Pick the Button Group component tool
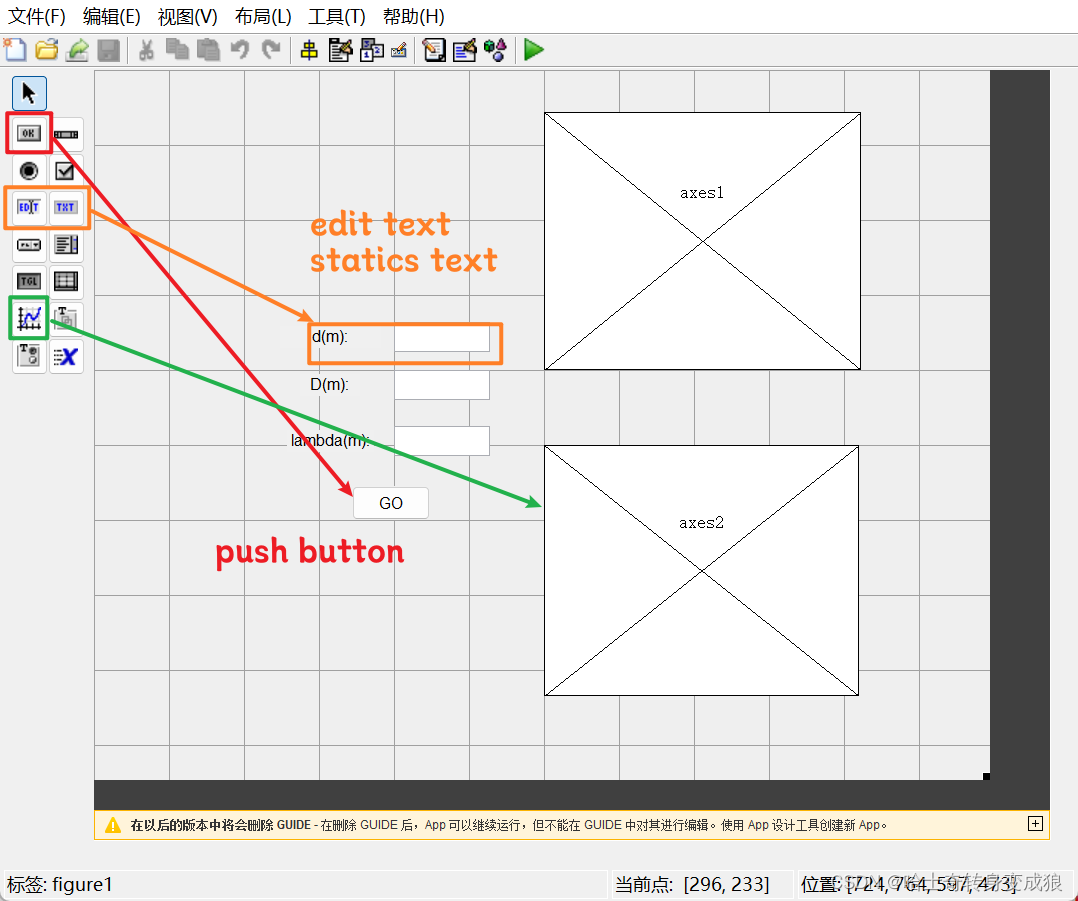Image resolution: width=1078 pixels, height=901 pixels. (29, 356)
